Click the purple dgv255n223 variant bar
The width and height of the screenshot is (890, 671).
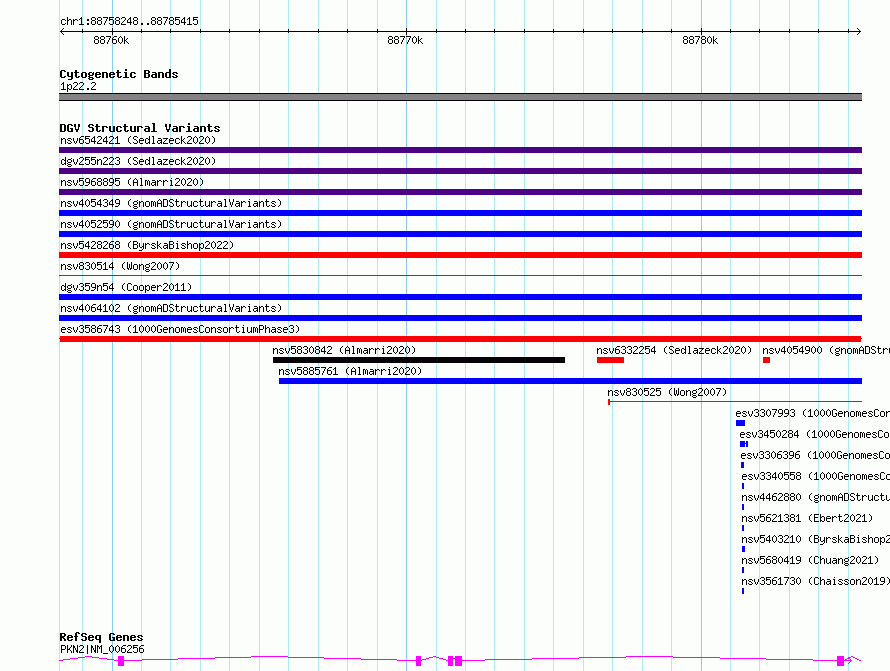click(460, 171)
